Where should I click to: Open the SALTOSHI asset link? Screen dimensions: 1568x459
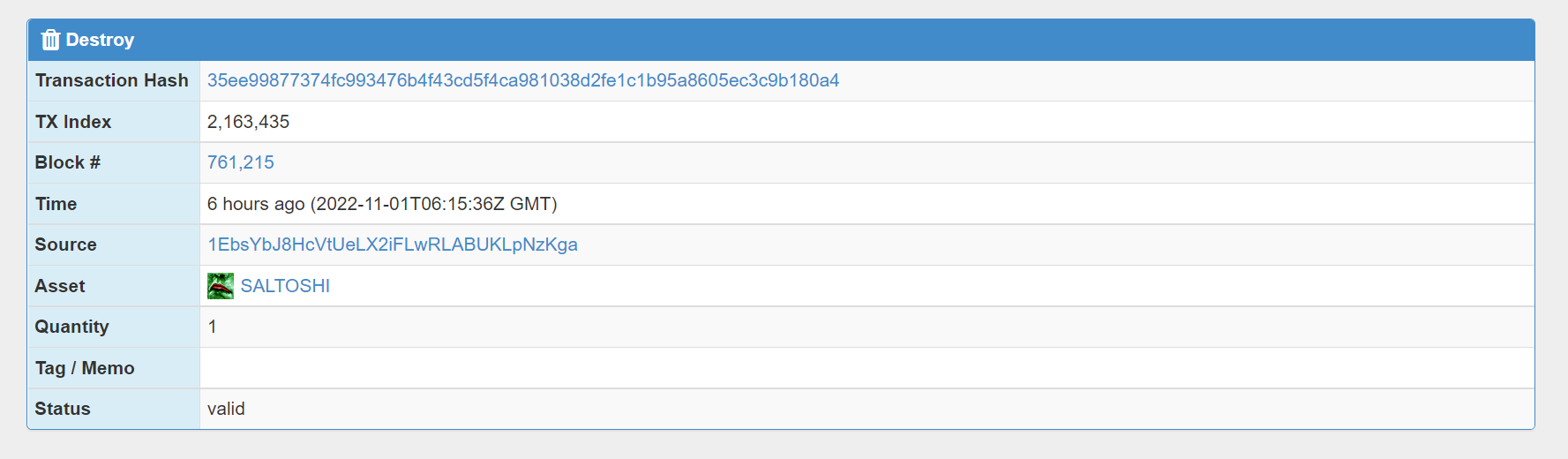(285, 286)
